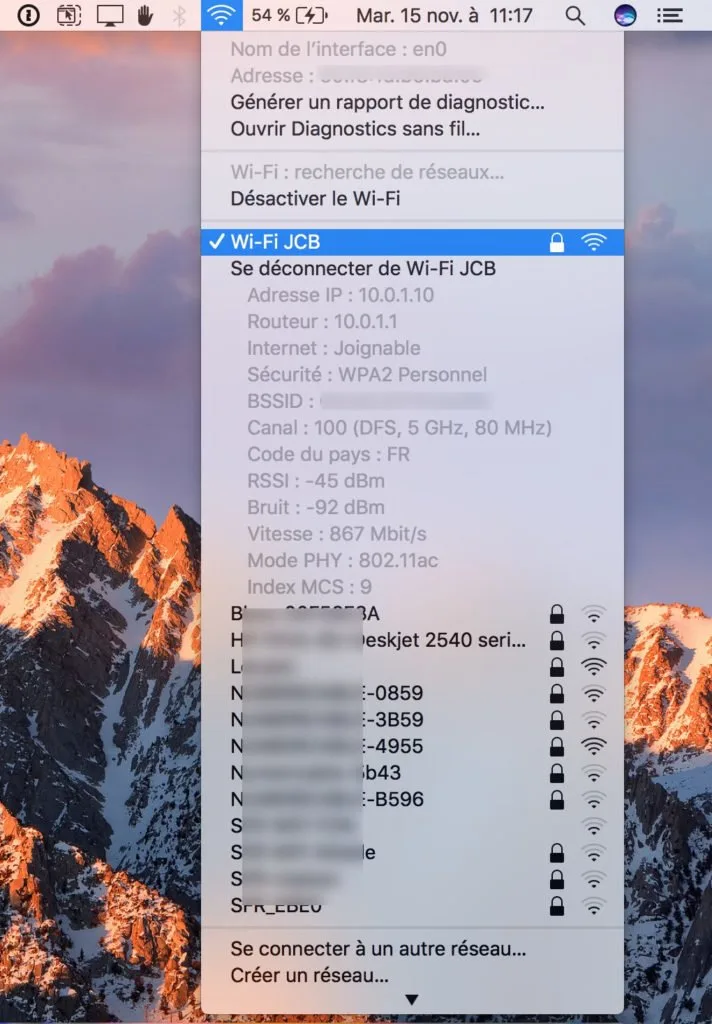Click signal icon on the -B596 row

[x=593, y=800]
